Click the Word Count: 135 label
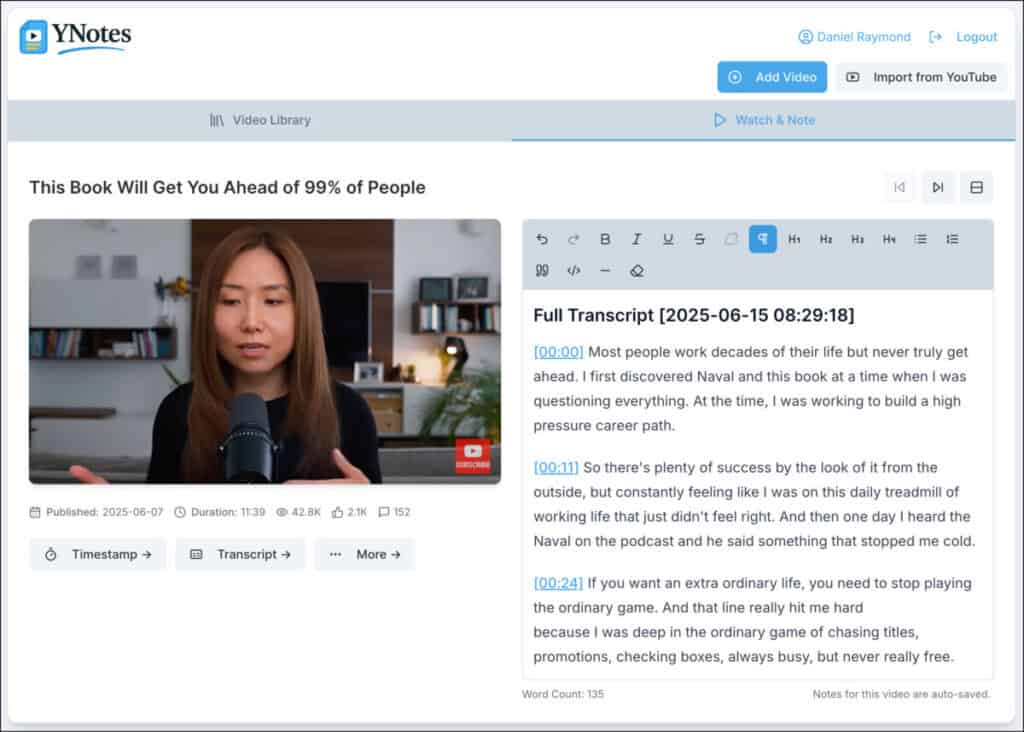This screenshot has height=732, width=1024. (563, 694)
